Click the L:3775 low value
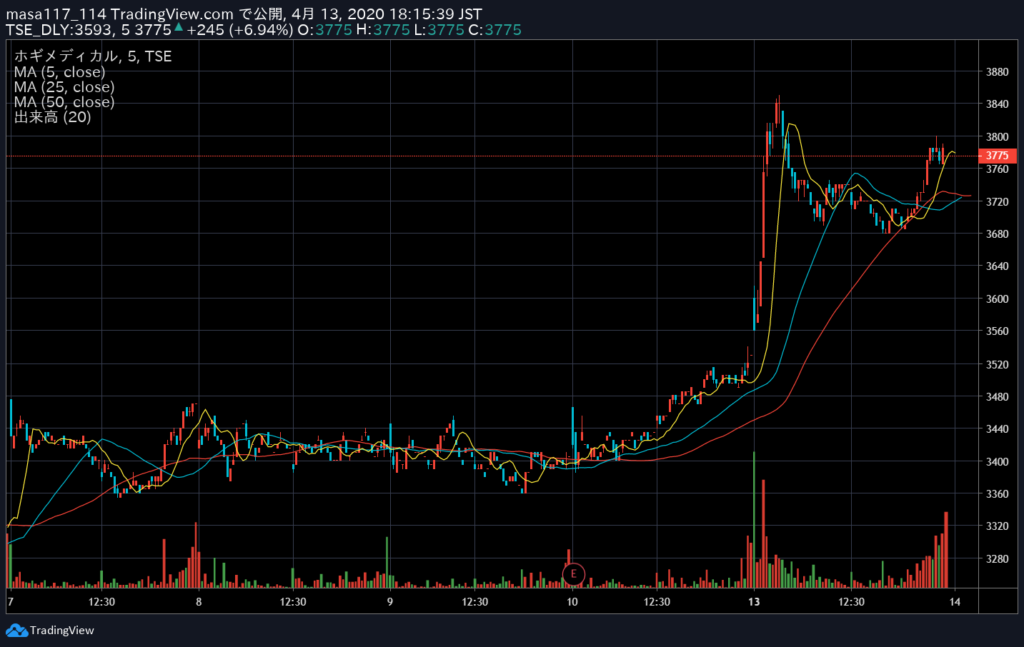Image resolution: width=1024 pixels, height=647 pixels. tap(439, 30)
